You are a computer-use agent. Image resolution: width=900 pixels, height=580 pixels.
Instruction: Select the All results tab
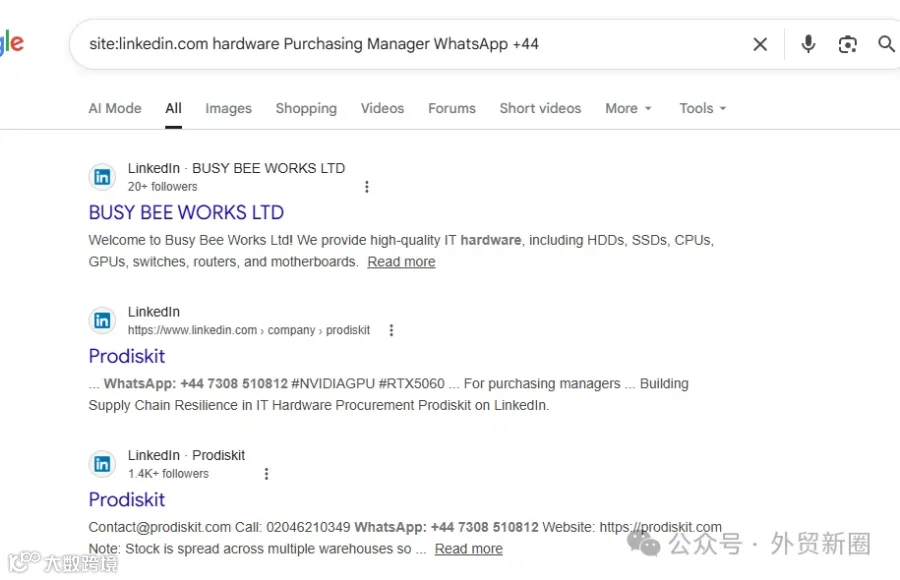[173, 108]
